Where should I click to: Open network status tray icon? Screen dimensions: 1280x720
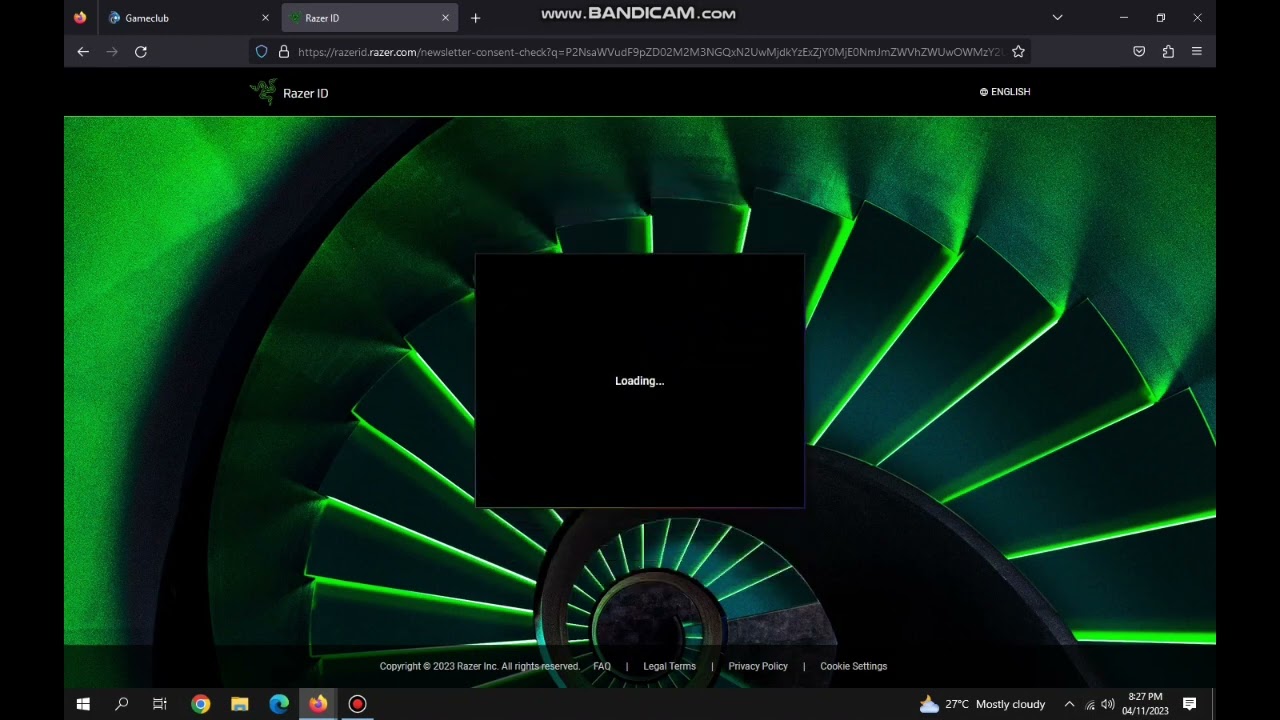(x=1090, y=704)
